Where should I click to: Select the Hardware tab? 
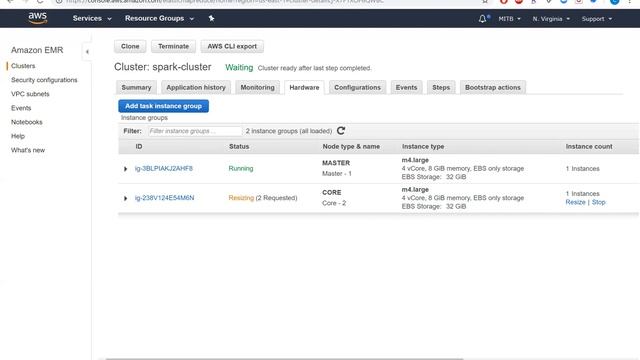coord(304,87)
